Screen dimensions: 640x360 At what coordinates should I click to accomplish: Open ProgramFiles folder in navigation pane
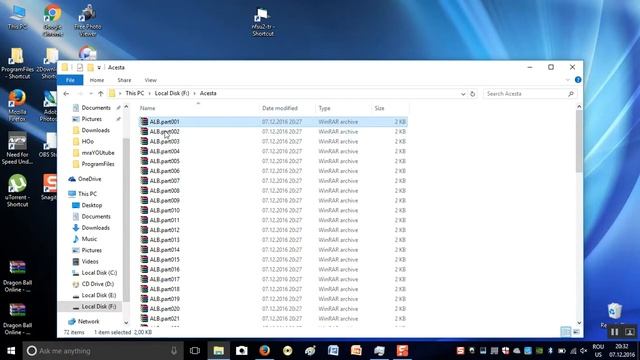click(x=98, y=164)
